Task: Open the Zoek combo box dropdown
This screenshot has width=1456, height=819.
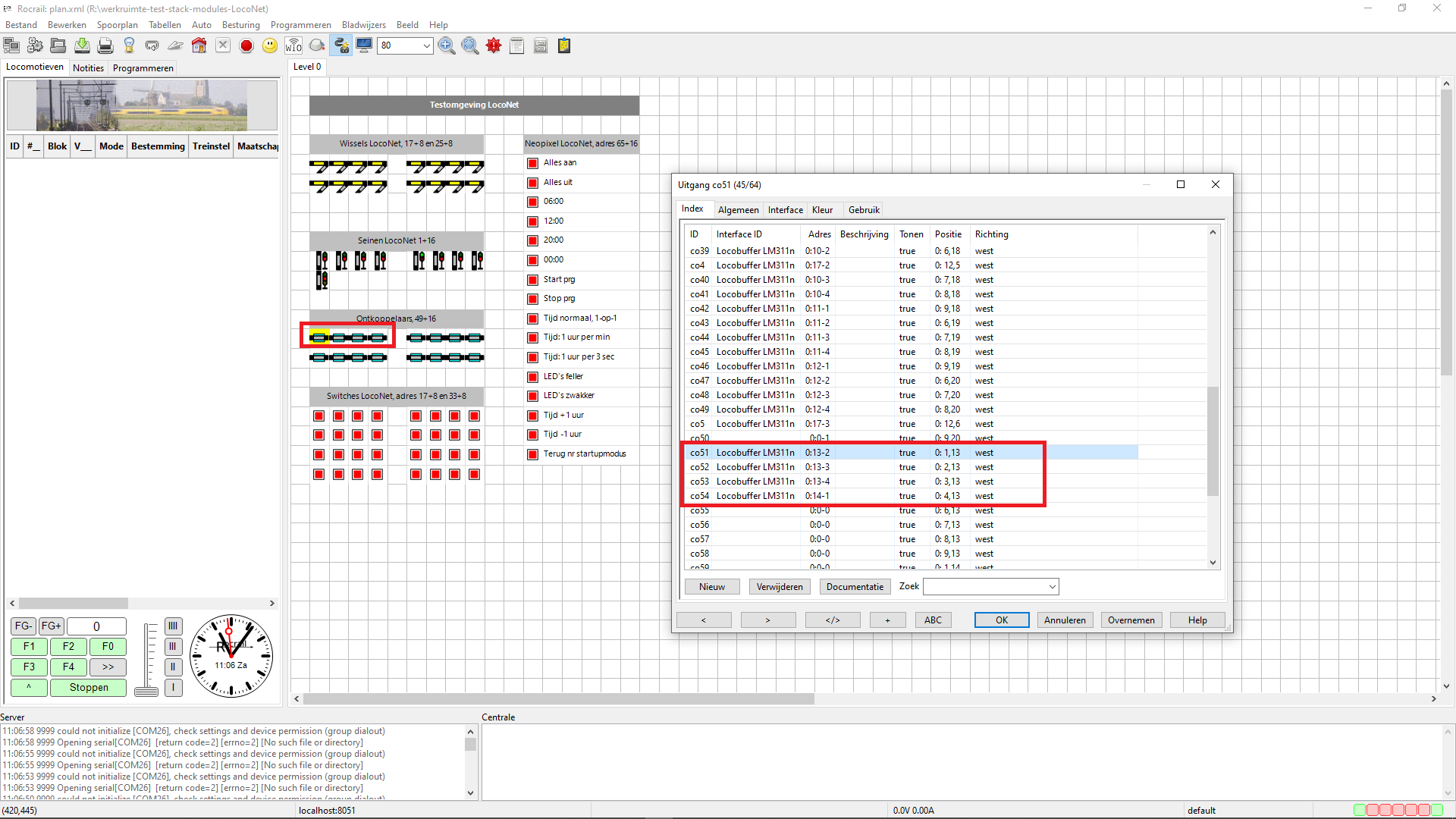Action: tap(1052, 587)
